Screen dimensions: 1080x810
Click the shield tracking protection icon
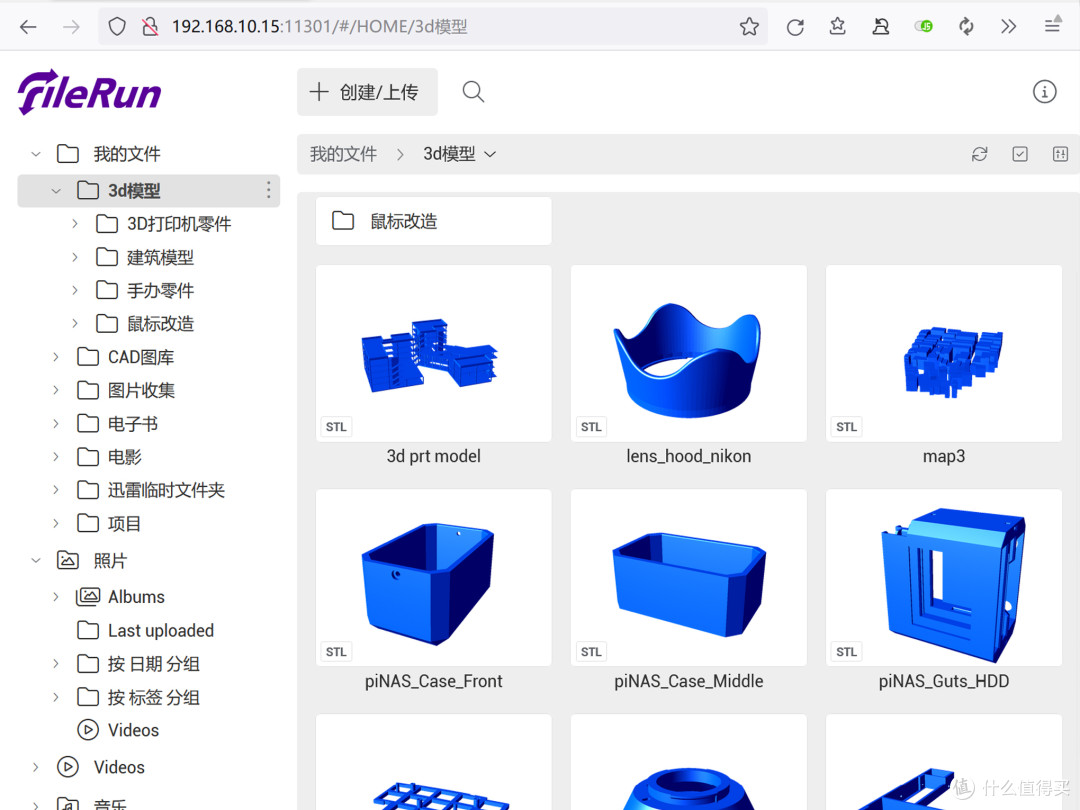click(x=117, y=27)
